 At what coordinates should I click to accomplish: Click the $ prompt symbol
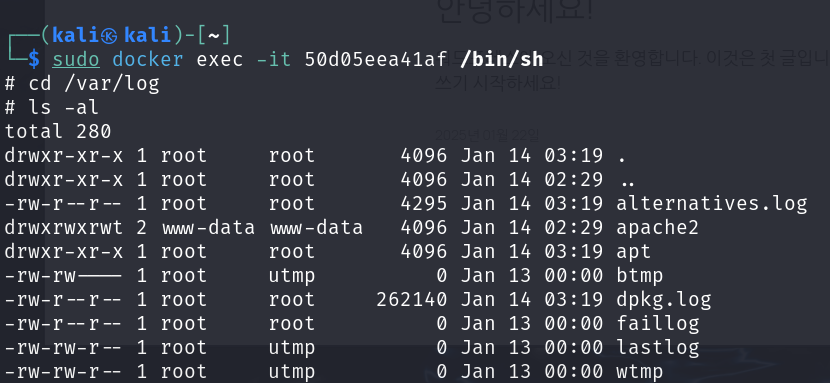(x=34, y=60)
